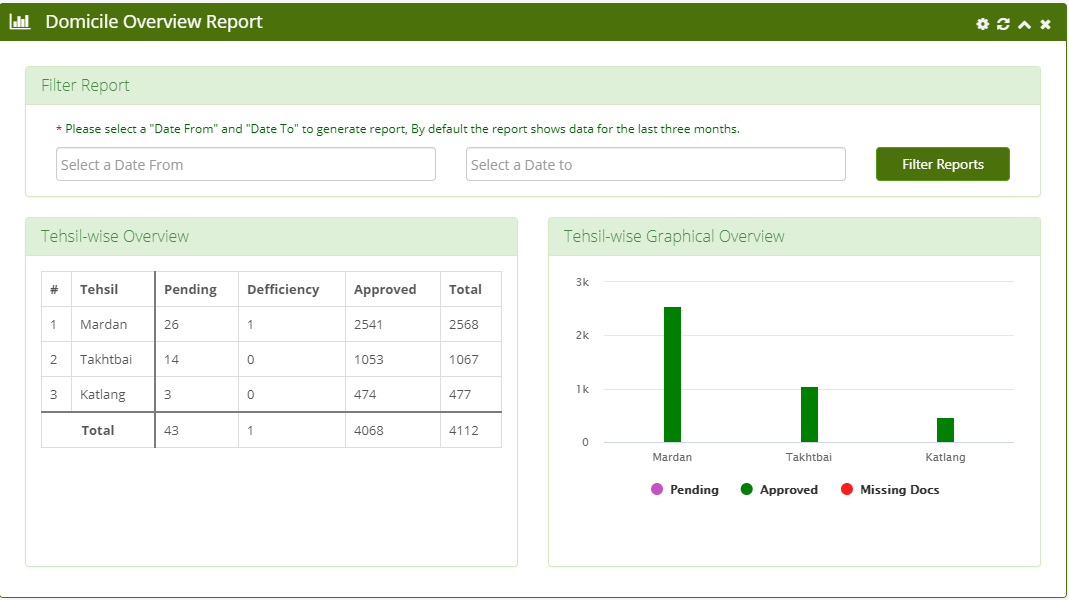Click the bar chart icon in header
Image resolution: width=1069 pixels, height=600 pixels.
point(20,22)
